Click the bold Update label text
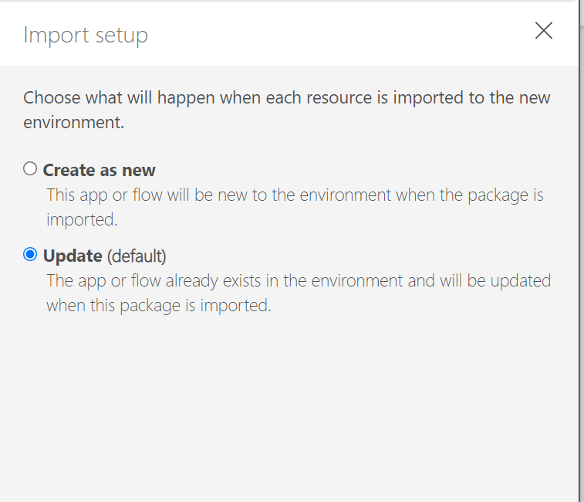Screen dimensions: 584x502 tap(73, 256)
